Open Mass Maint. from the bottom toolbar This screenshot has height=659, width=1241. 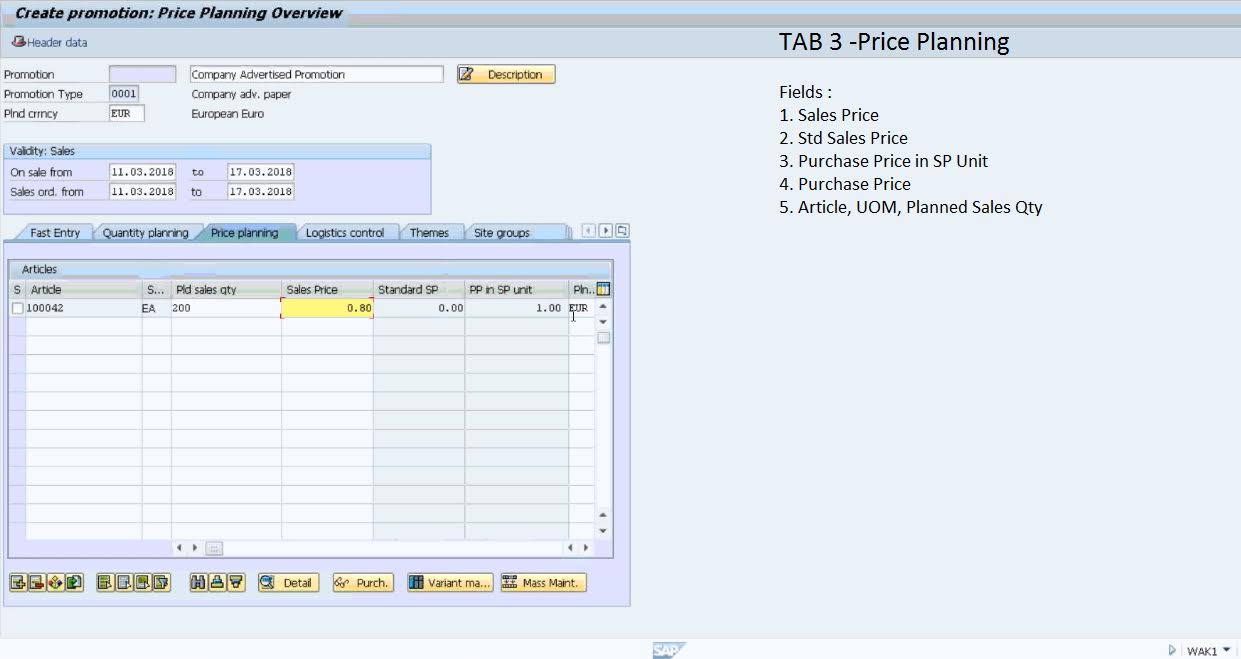(543, 582)
